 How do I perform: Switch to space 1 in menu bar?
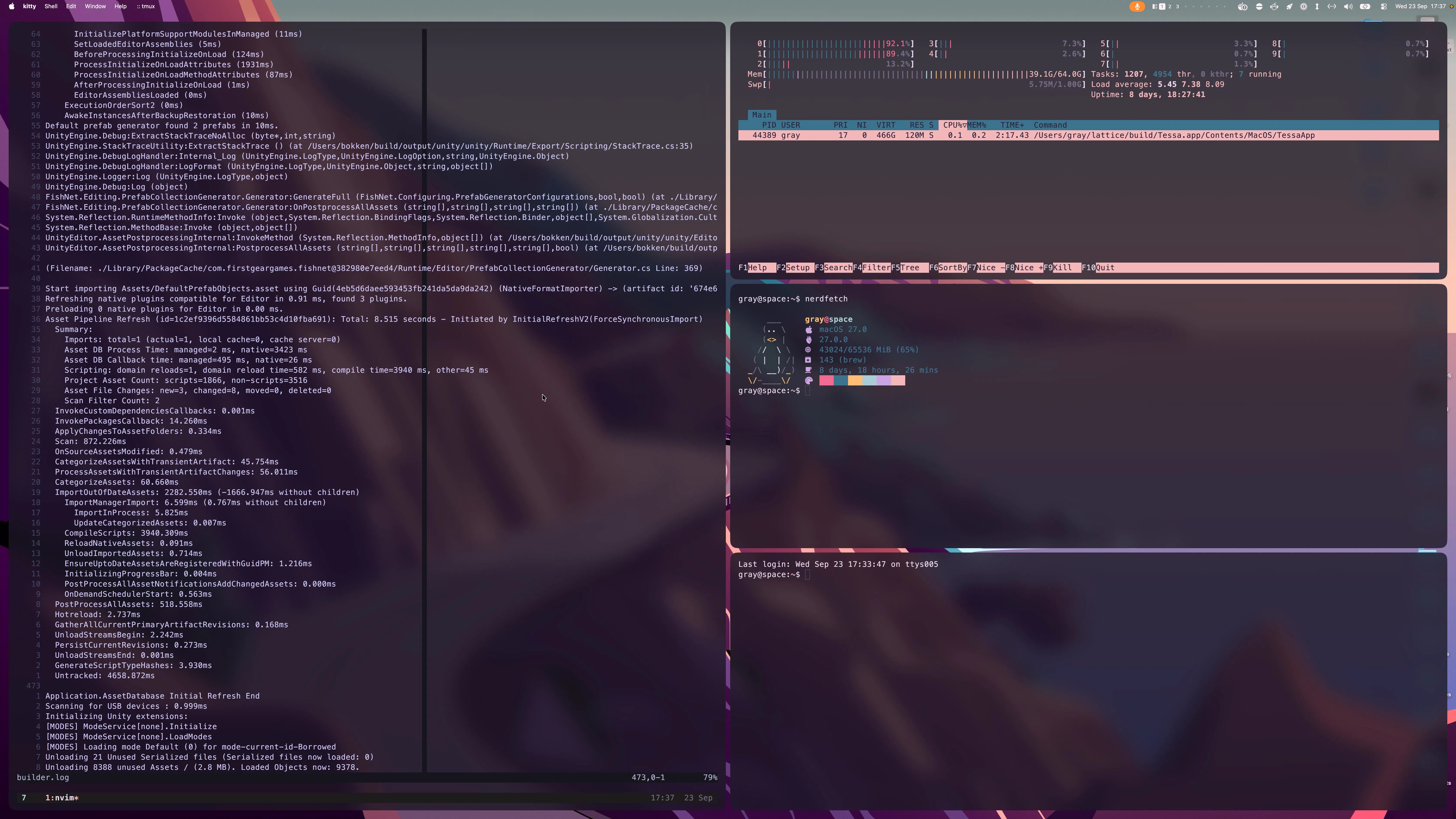[1162, 6]
